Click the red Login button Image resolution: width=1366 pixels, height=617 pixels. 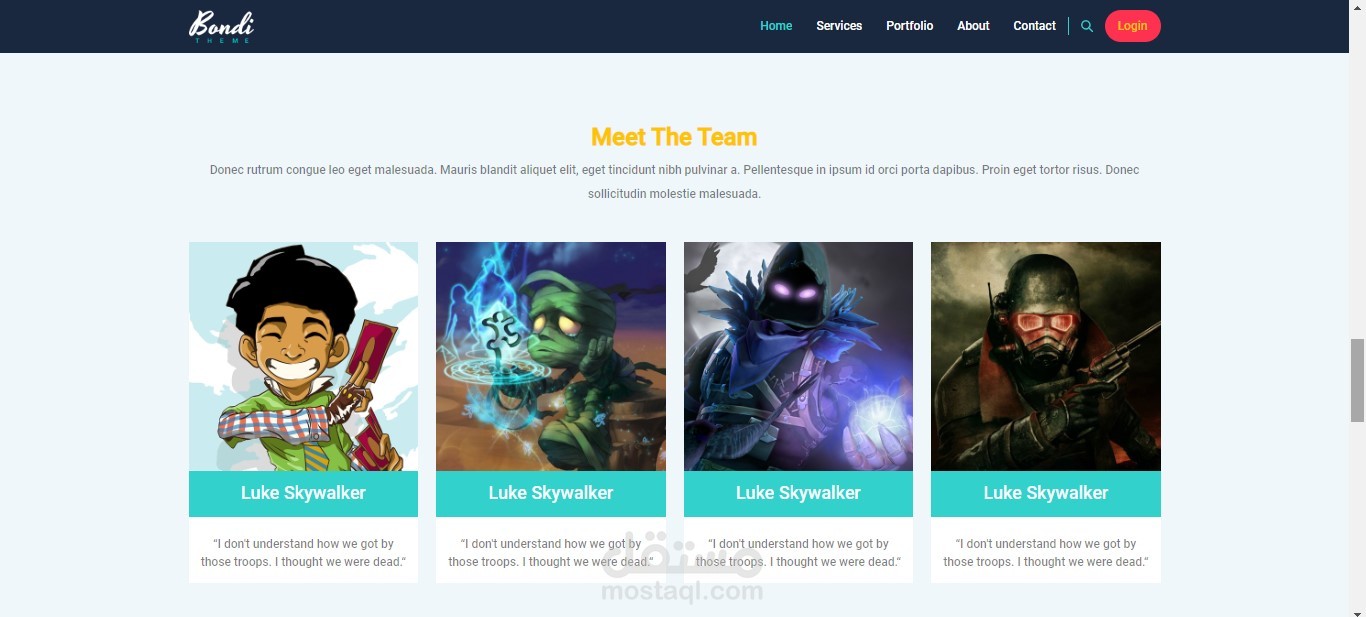point(1132,26)
